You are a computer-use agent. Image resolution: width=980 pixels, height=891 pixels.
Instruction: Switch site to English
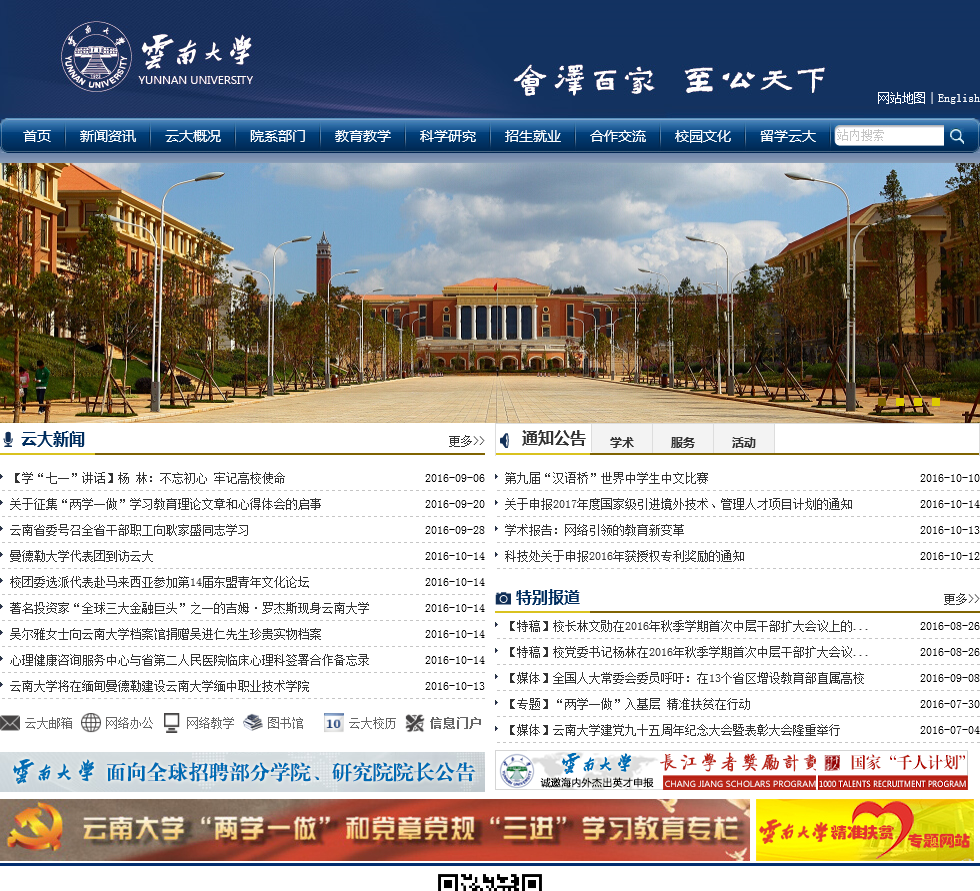[959, 98]
